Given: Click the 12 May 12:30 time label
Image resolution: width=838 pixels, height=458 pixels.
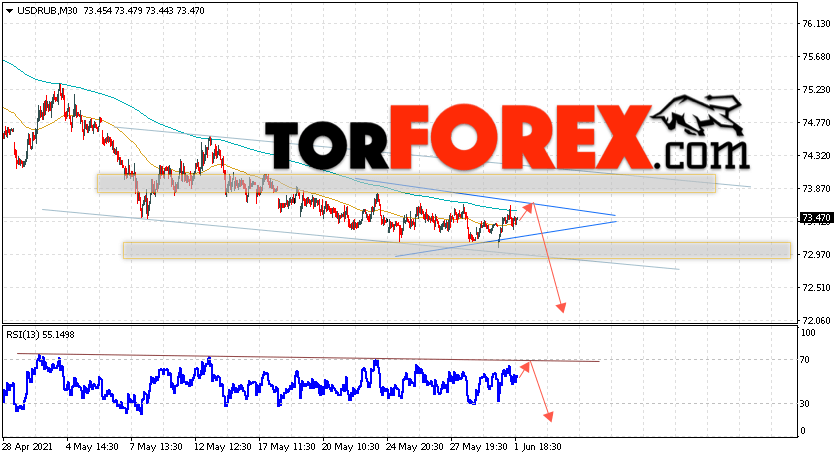Looking at the screenshot, I should 222,446.
